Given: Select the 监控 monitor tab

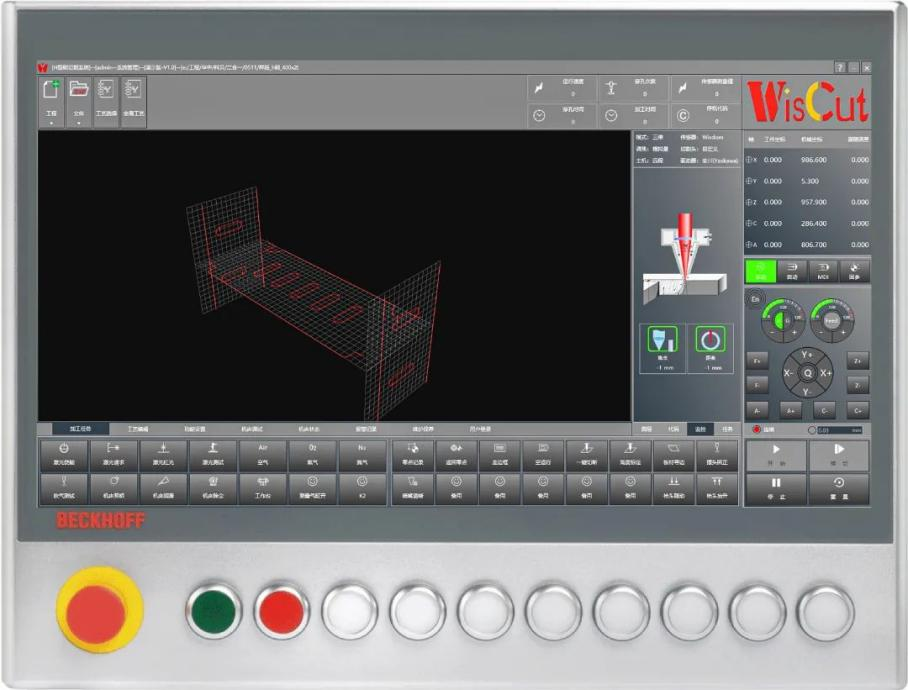Looking at the screenshot, I should 700,429.
